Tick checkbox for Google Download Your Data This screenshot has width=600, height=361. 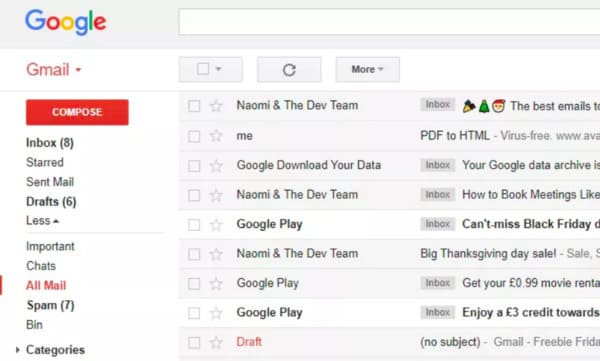[194, 166]
